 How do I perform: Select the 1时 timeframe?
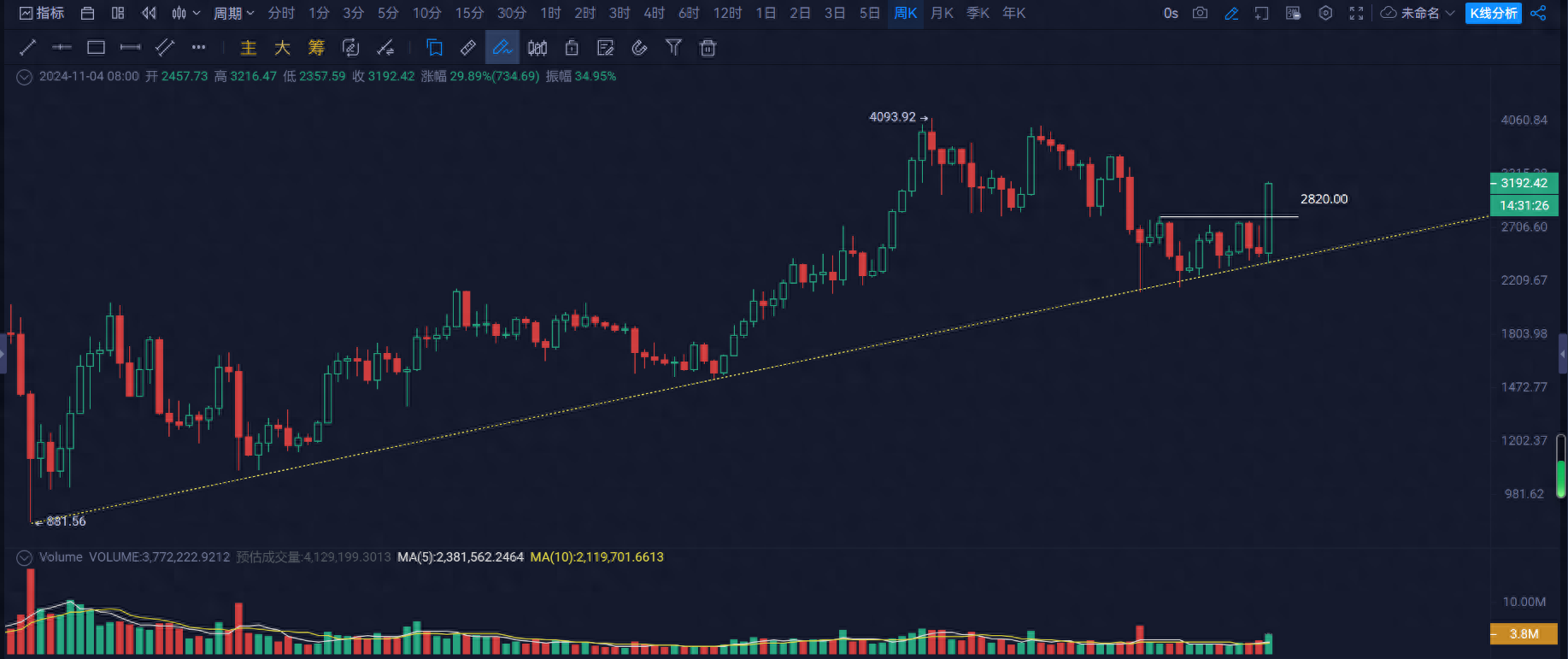click(550, 13)
